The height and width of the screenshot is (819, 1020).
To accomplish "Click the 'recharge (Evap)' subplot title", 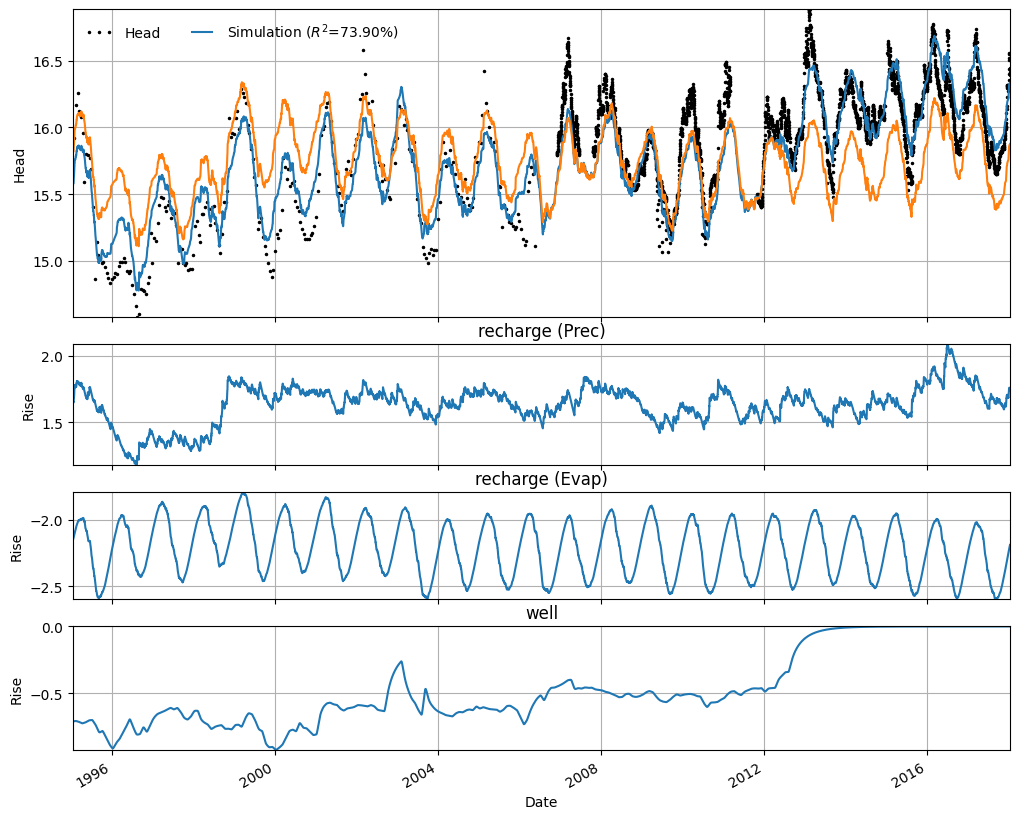I will click(541, 479).
